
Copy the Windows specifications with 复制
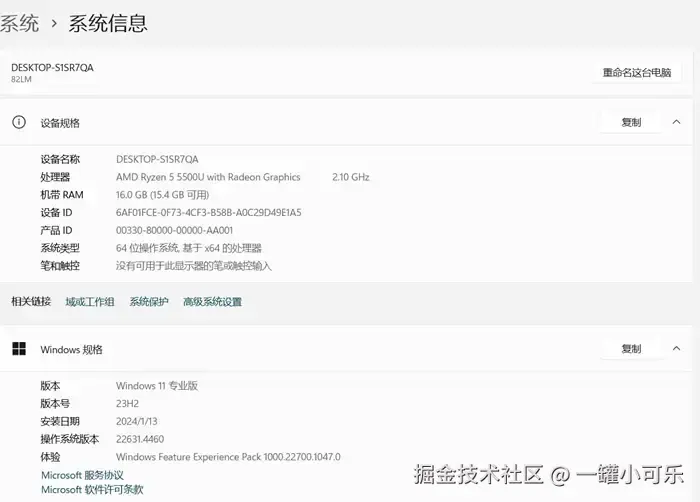tap(631, 349)
